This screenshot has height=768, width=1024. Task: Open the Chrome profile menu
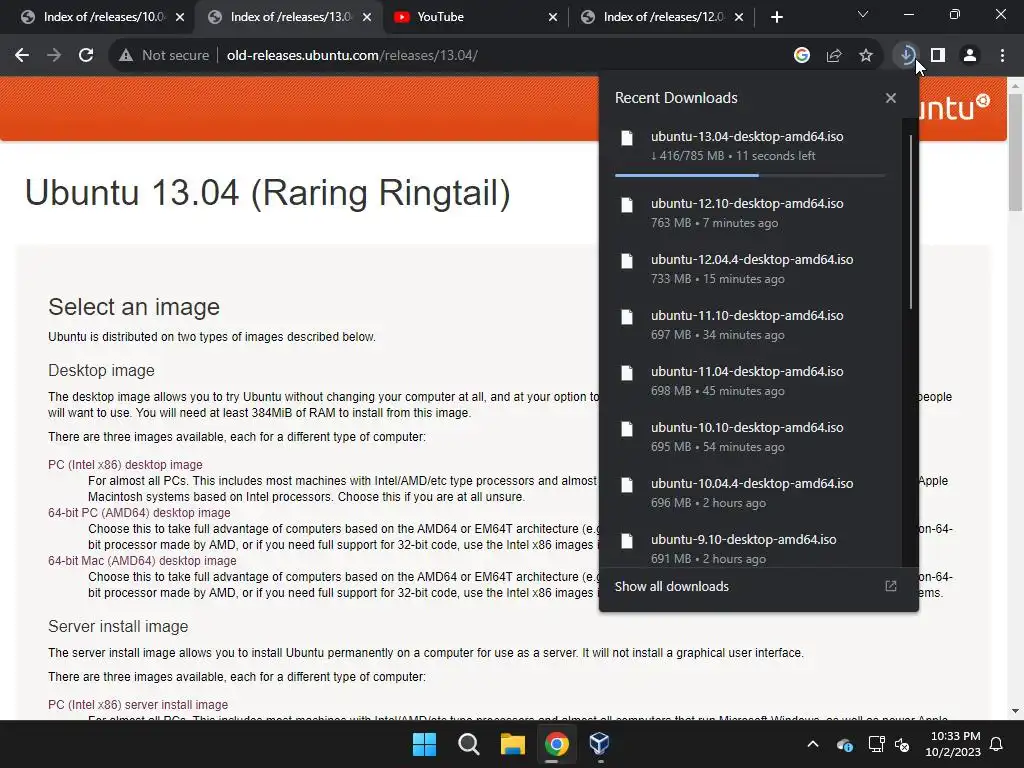[x=970, y=56]
